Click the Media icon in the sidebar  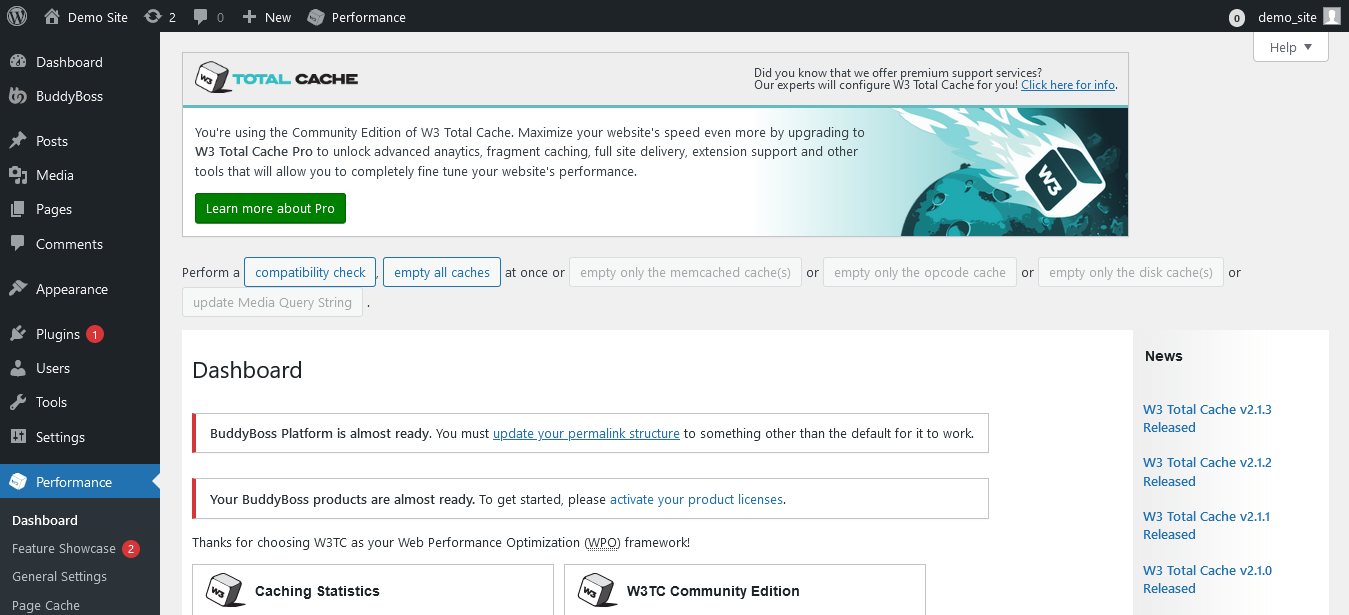[18, 175]
